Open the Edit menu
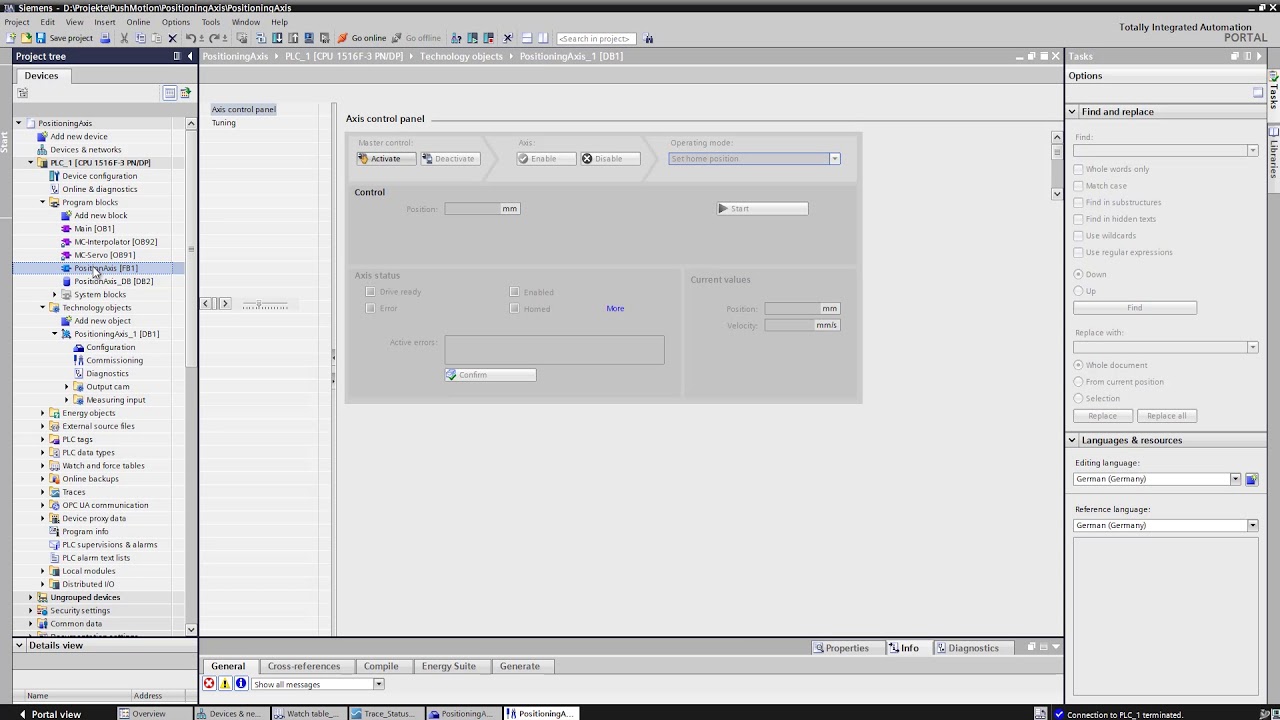Viewport: 1280px width, 720px height. (x=48, y=22)
